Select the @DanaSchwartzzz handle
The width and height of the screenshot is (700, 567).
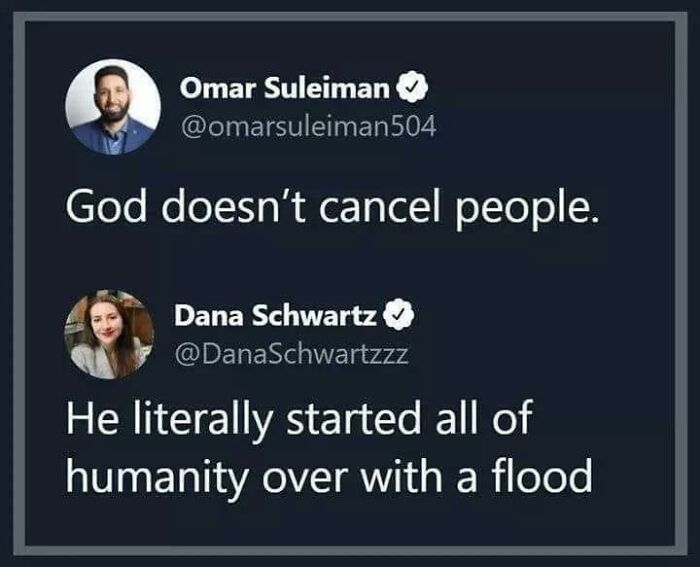coord(291,355)
